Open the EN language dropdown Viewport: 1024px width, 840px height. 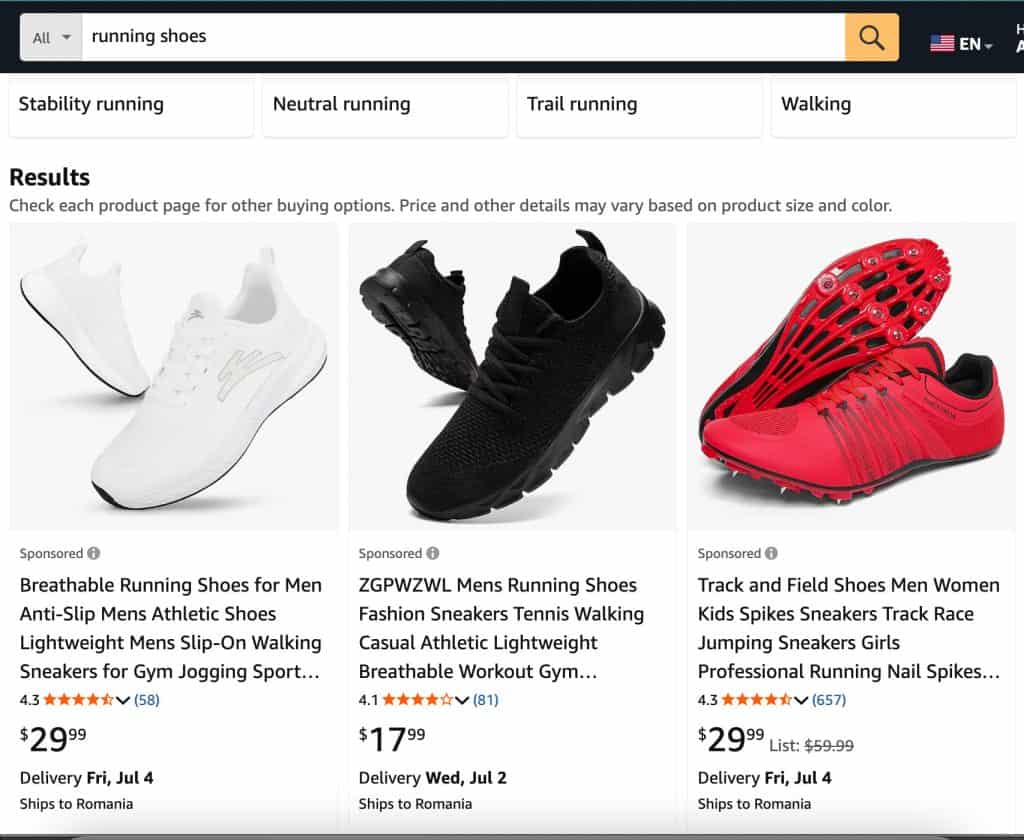973,43
